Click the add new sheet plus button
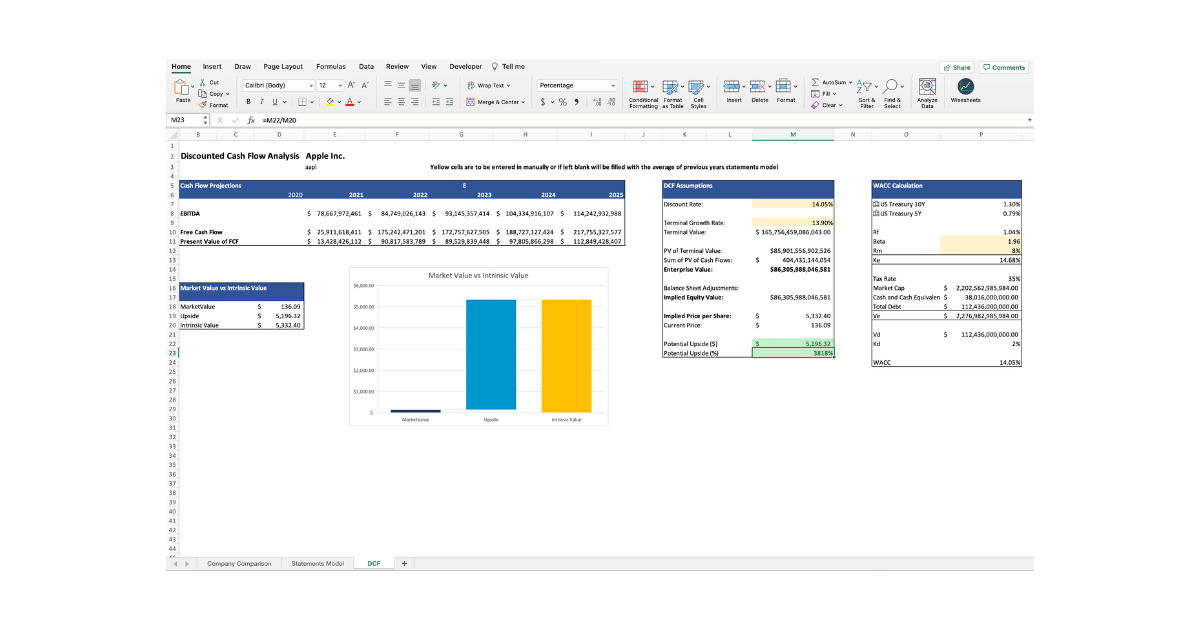Screen dimensions: 1200x630 (402, 563)
